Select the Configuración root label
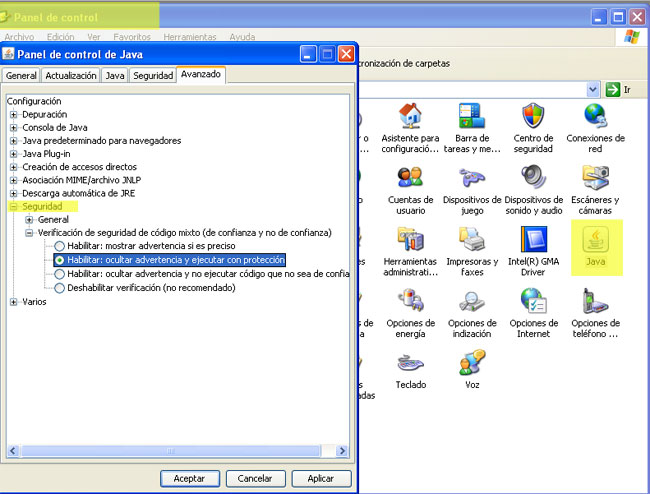 [34, 102]
